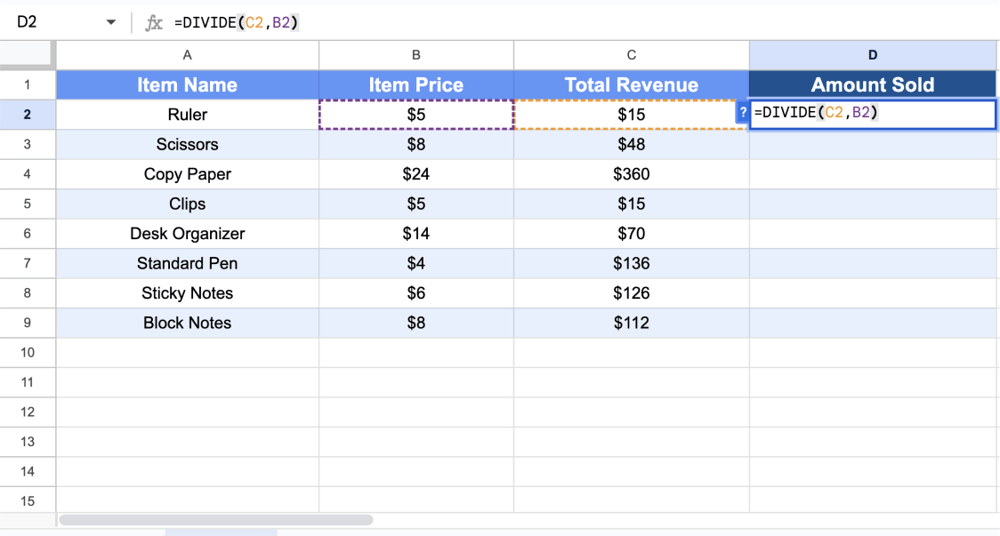Viewport: 1000px width, 536px height.
Task: Click the $360 total revenue cell
Action: (x=631, y=174)
